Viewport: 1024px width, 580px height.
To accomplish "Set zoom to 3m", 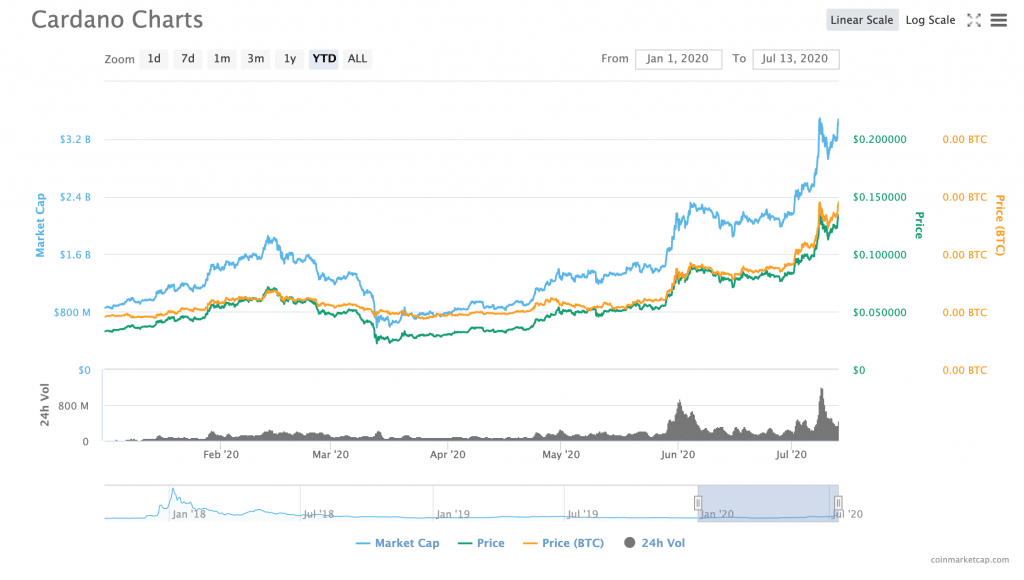I will pyautogui.click(x=256, y=59).
